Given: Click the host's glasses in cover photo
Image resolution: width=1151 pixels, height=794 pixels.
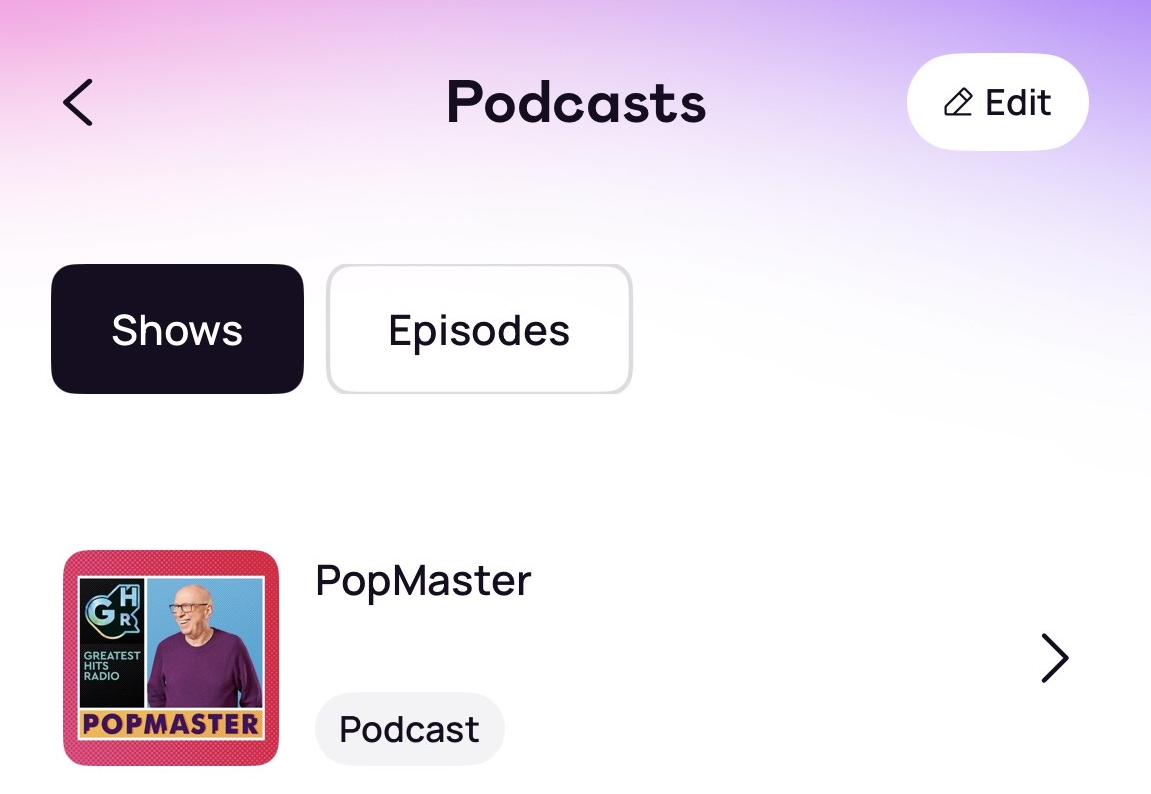Looking at the screenshot, I should tap(189, 608).
